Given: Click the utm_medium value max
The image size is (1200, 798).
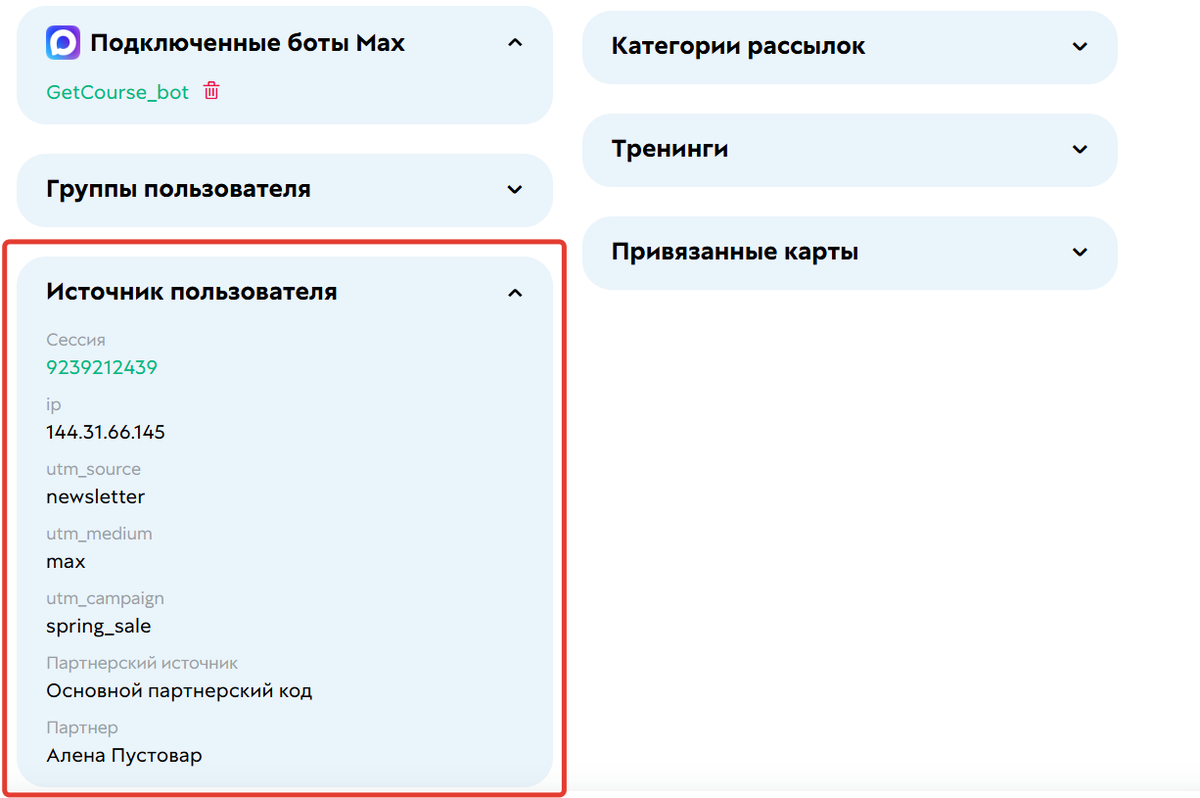Looking at the screenshot, I should pos(65,561).
